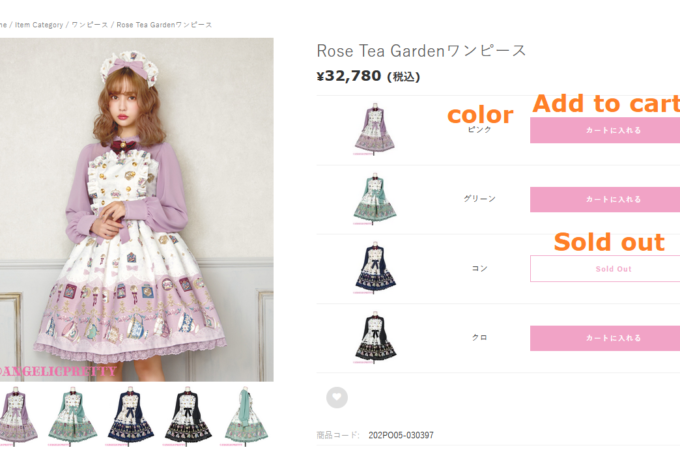Select the green dress image in color list
The width and height of the screenshot is (680, 450).
(375, 199)
